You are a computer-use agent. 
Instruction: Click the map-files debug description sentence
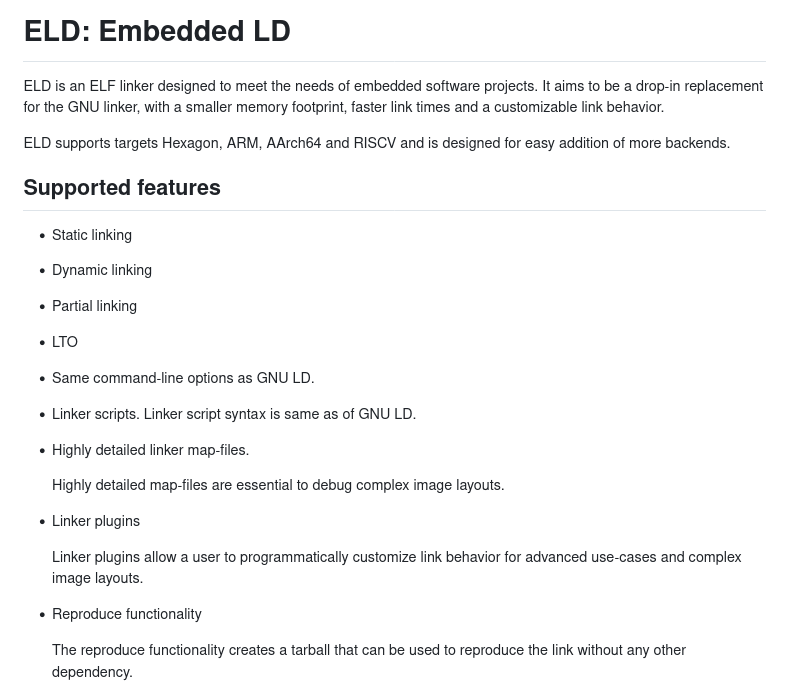278,486
